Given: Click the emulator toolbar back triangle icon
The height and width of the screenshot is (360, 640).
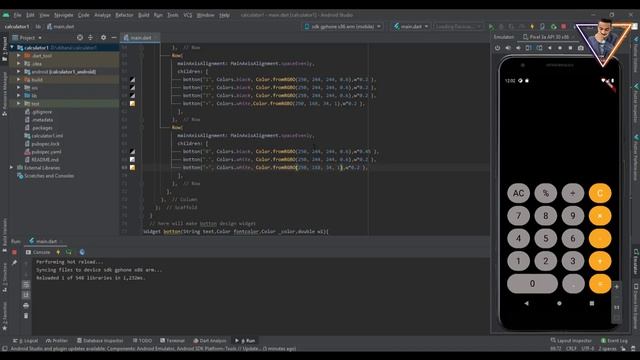Looking at the screenshot, I should click(x=550, y=48).
